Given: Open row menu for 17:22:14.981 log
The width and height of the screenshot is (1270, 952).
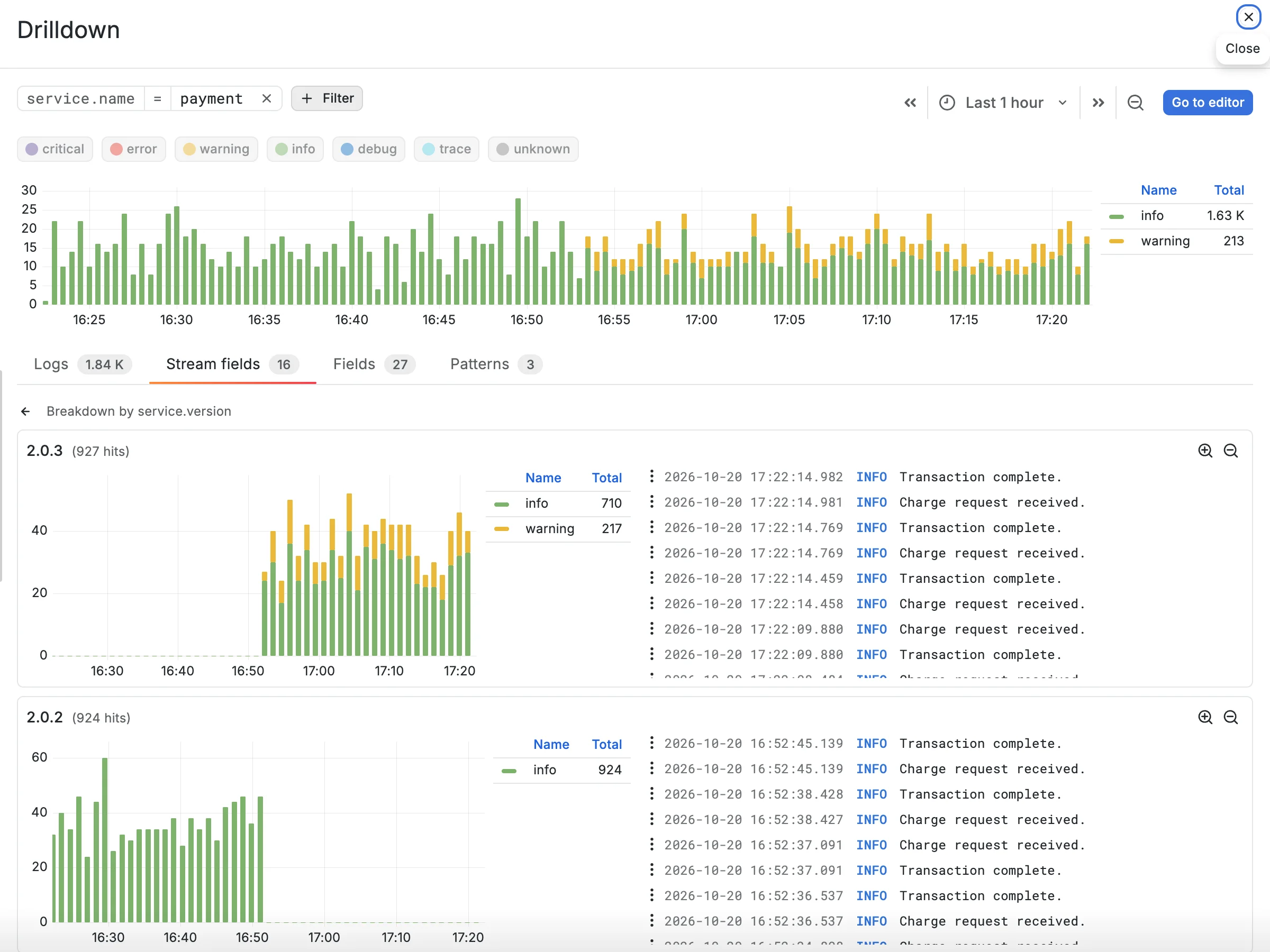Looking at the screenshot, I should pyautogui.click(x=651, y=502).
